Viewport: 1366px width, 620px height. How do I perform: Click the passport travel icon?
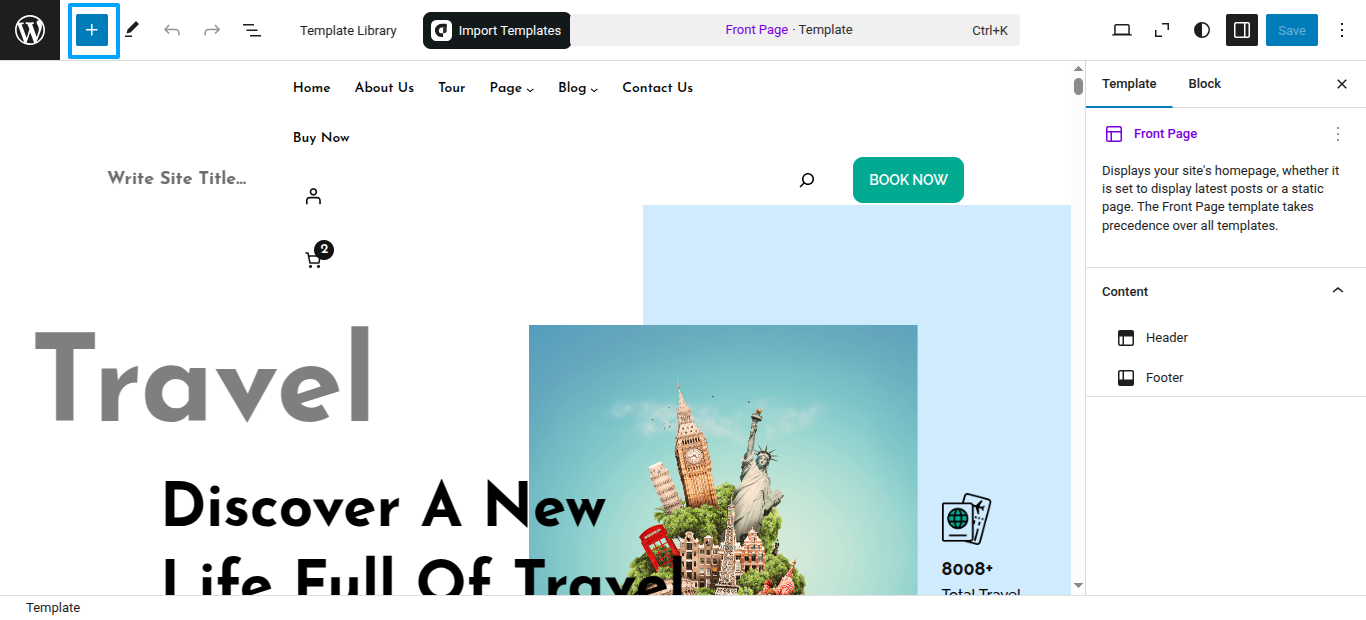[966, 519]
